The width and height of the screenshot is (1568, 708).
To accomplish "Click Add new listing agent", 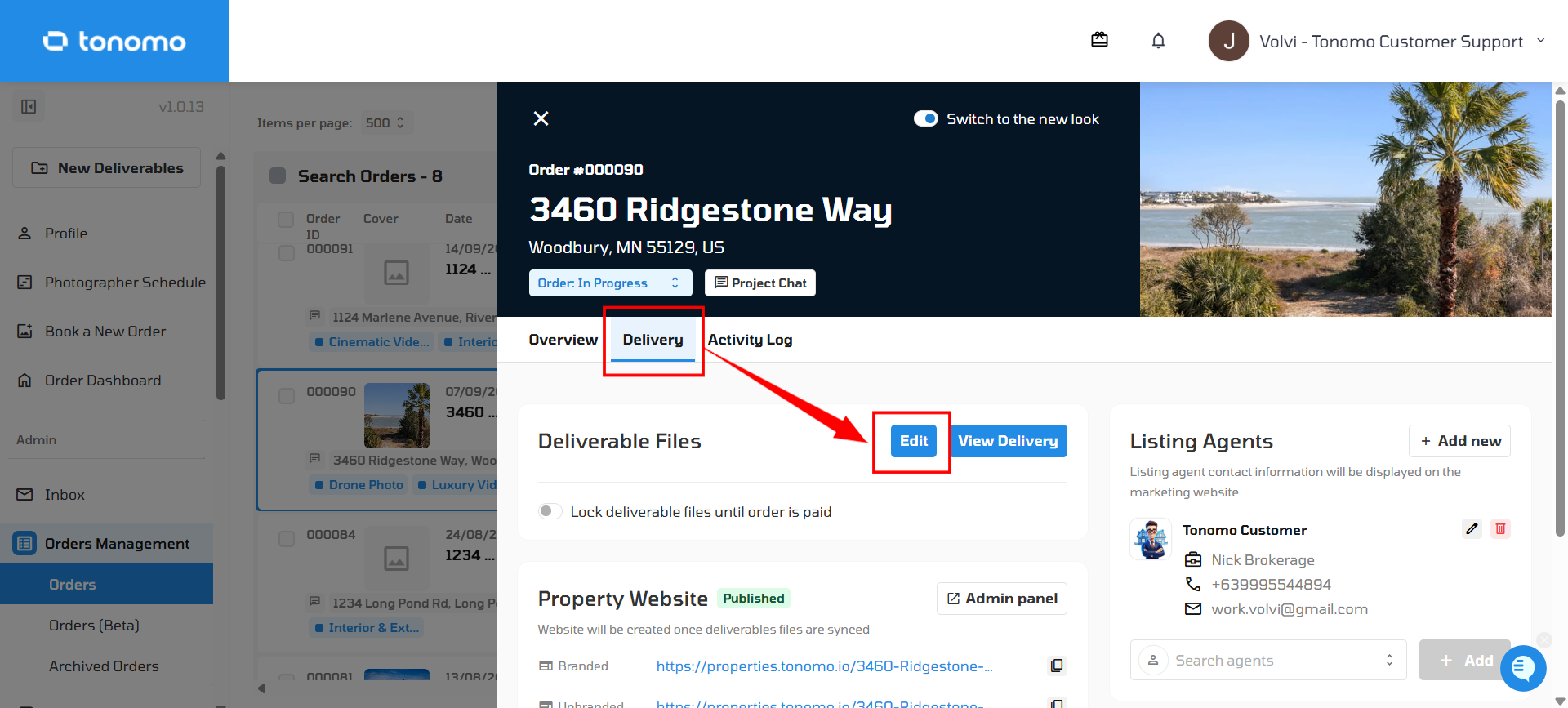I will click(x=1459, y=441).
